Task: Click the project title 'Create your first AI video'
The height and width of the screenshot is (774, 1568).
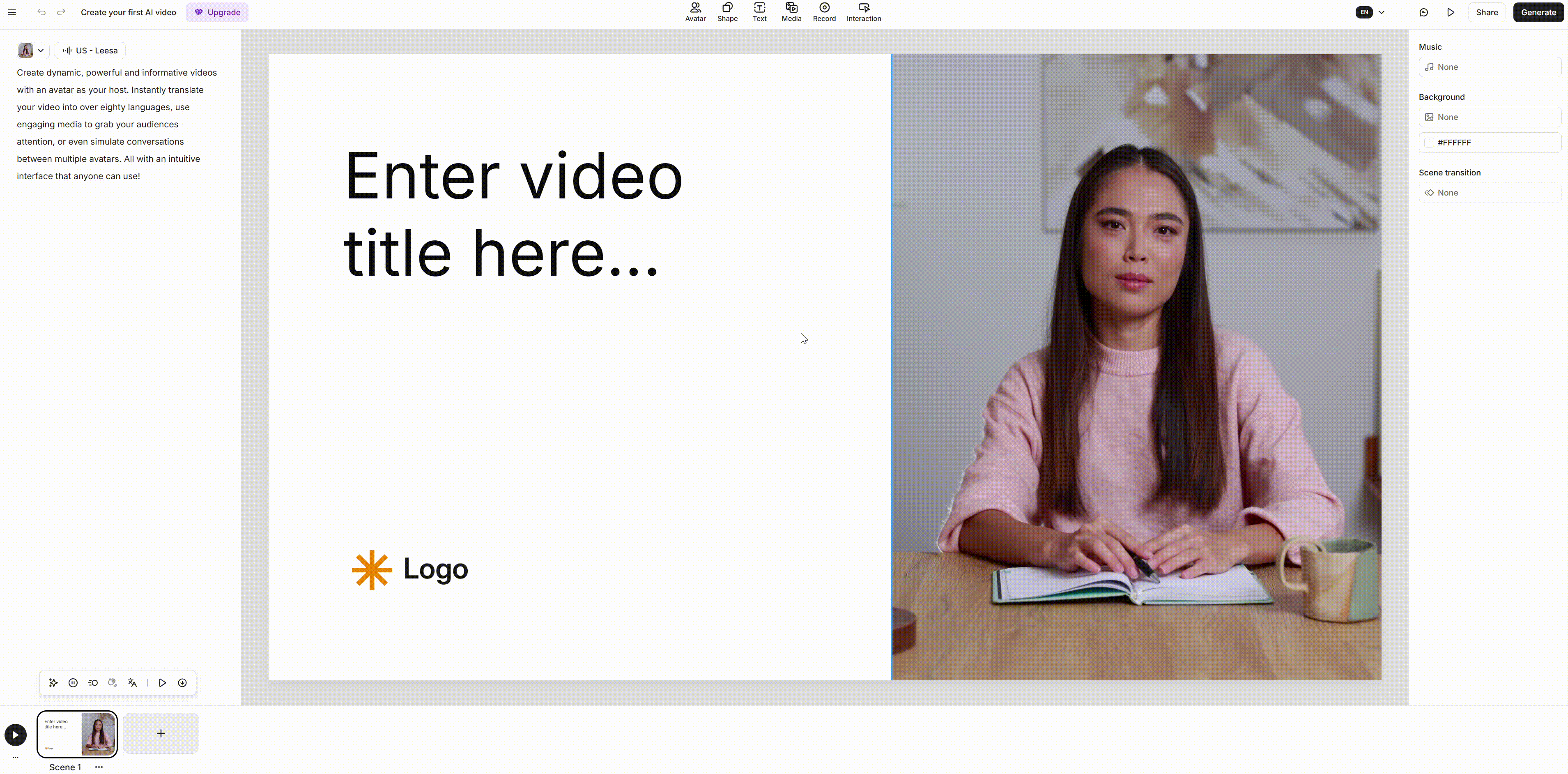Action: 129,12
